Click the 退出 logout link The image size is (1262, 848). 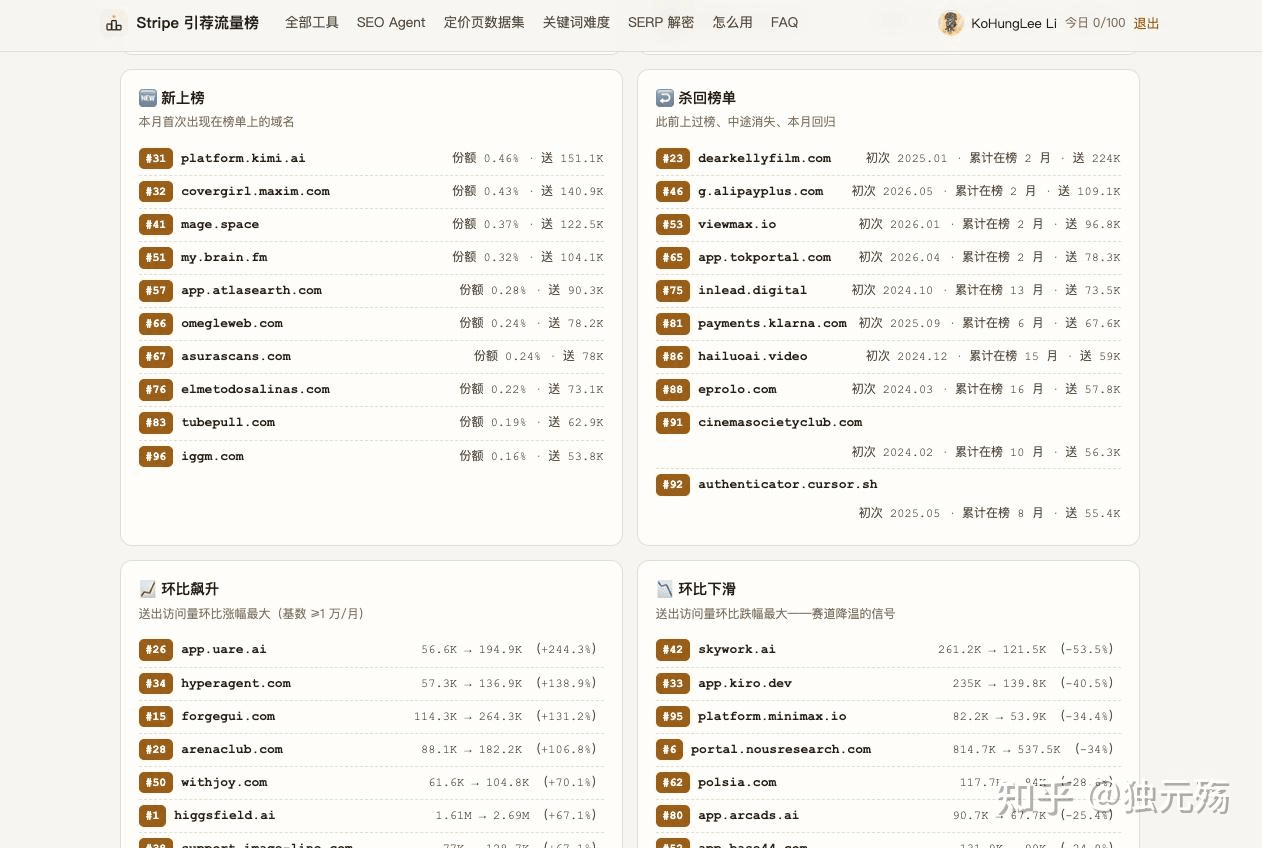click(x=1146, y=23)
